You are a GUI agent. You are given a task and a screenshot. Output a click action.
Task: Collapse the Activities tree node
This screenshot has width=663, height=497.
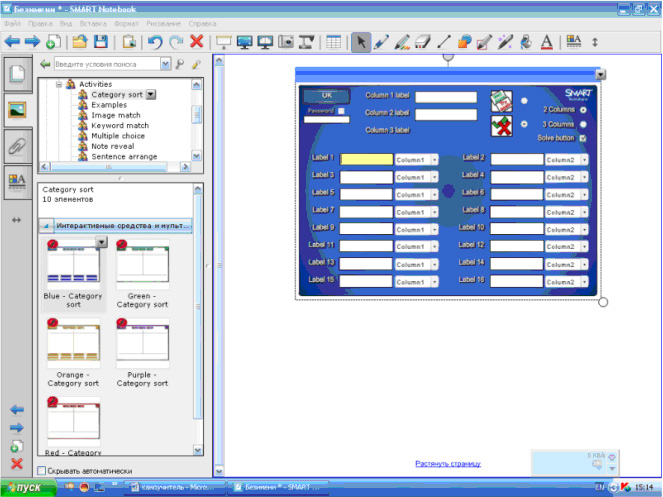[x=59, y=84]
